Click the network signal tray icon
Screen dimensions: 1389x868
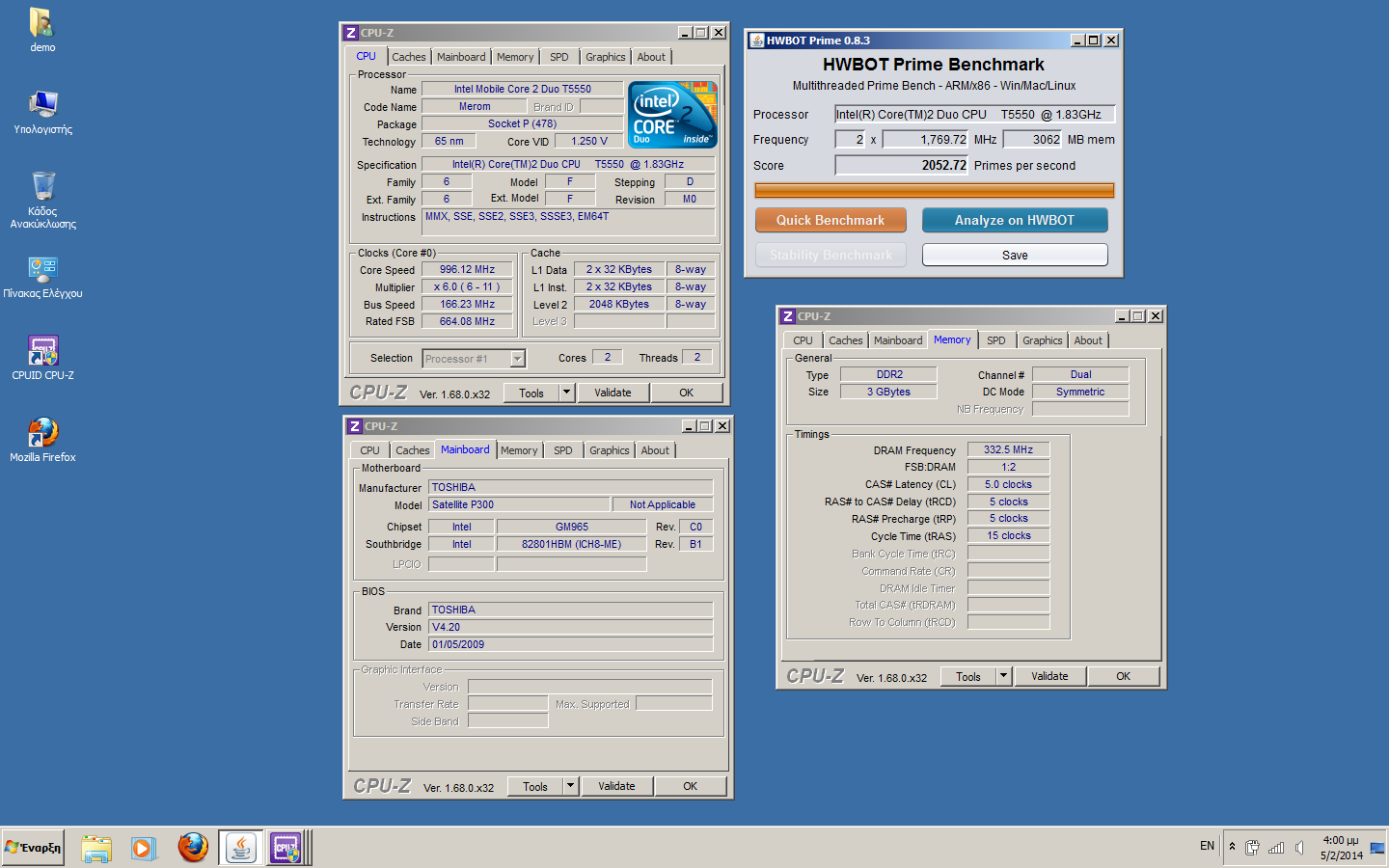point(1276,848)
